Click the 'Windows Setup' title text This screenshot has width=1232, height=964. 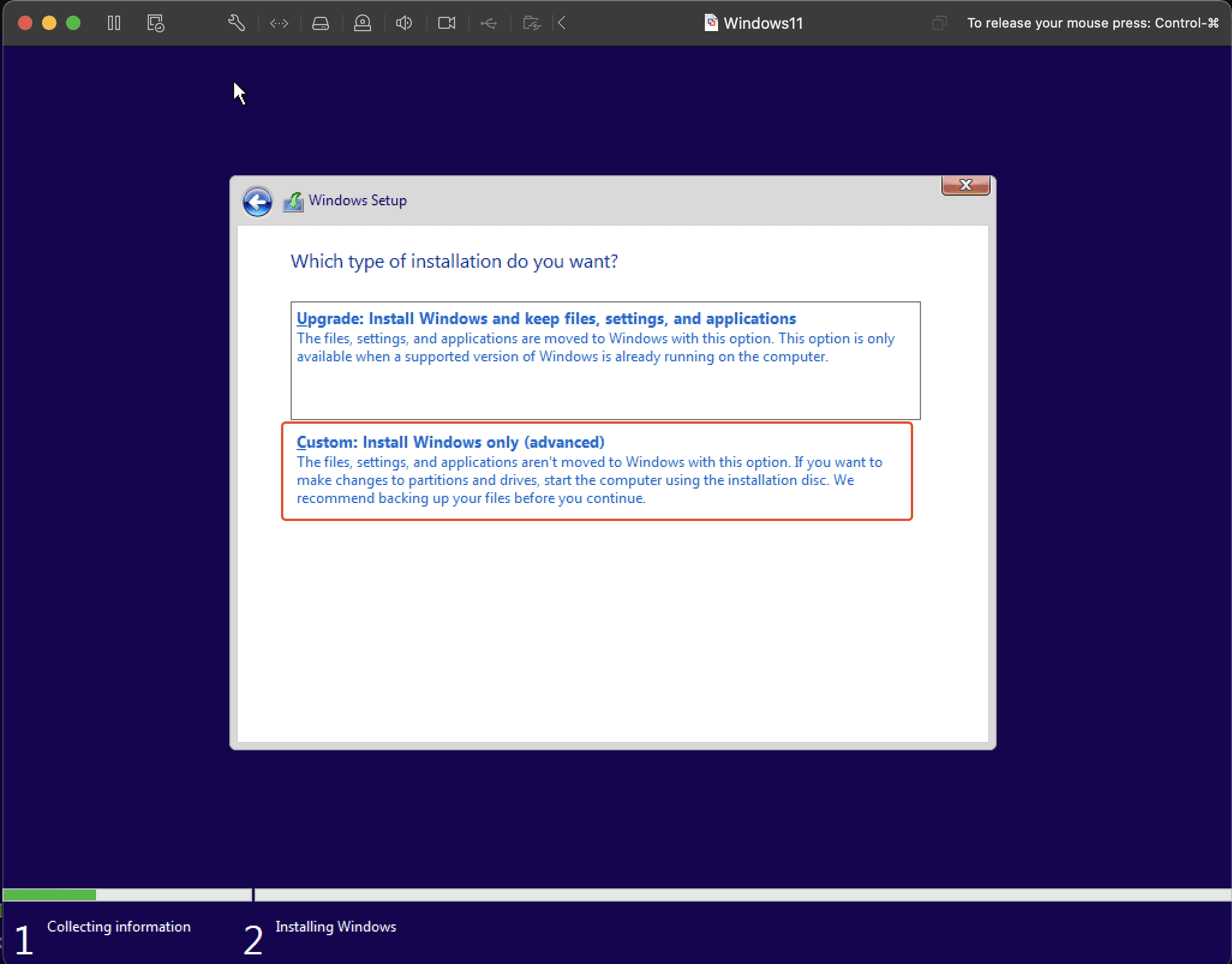pos(358,200)
